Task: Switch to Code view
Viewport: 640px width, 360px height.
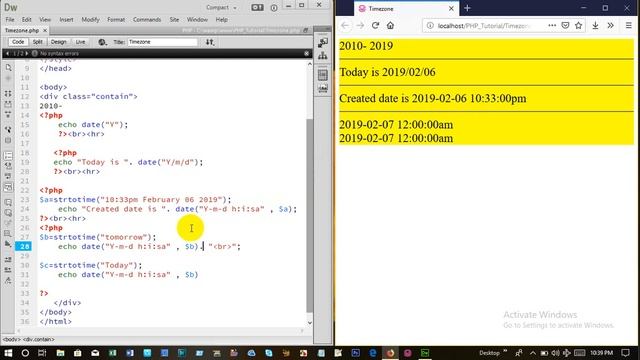Action: [18, 42]
